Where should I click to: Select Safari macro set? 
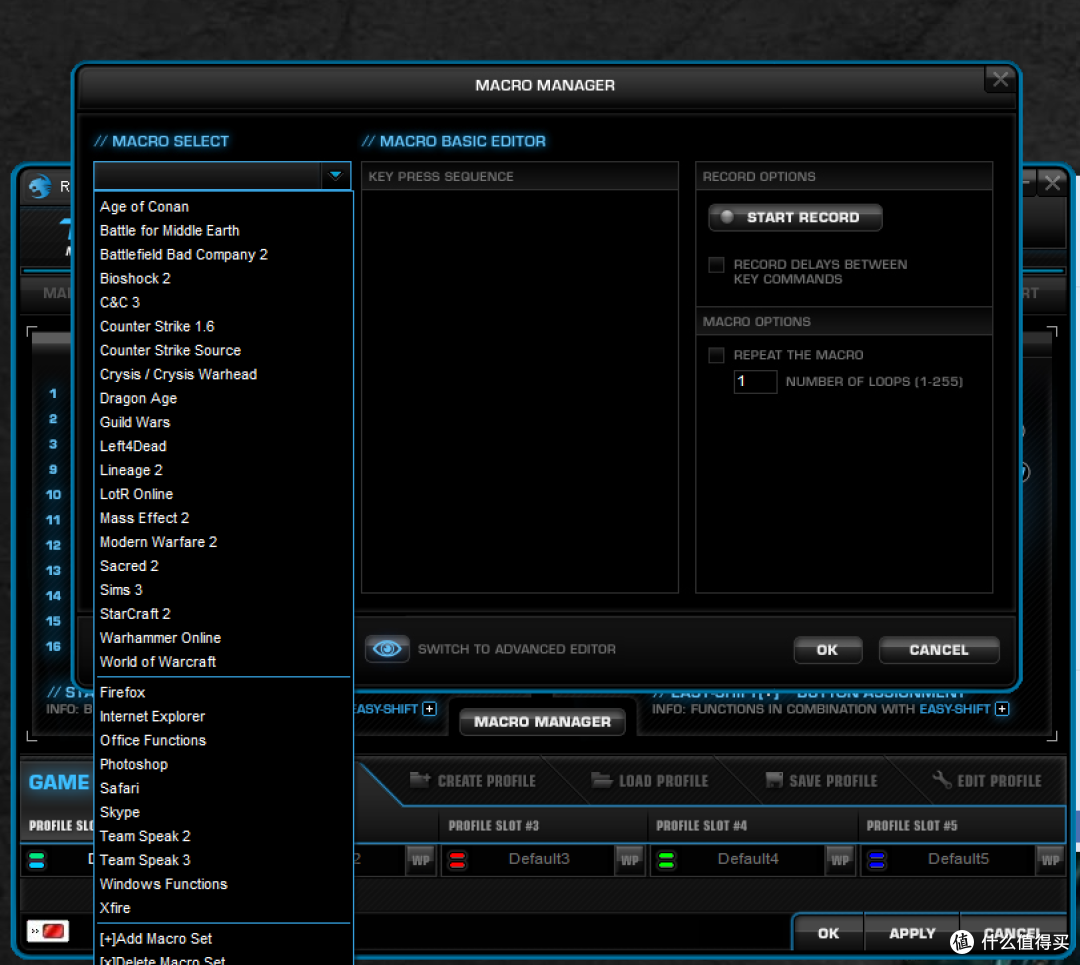[x=119, y=789]
